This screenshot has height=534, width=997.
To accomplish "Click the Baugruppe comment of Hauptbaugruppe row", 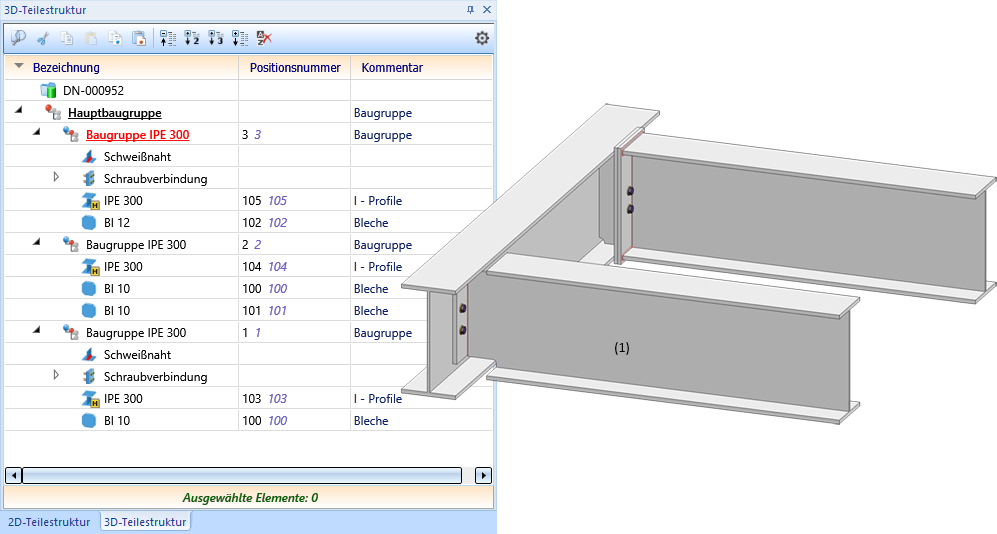I will [x=383, y=113].
